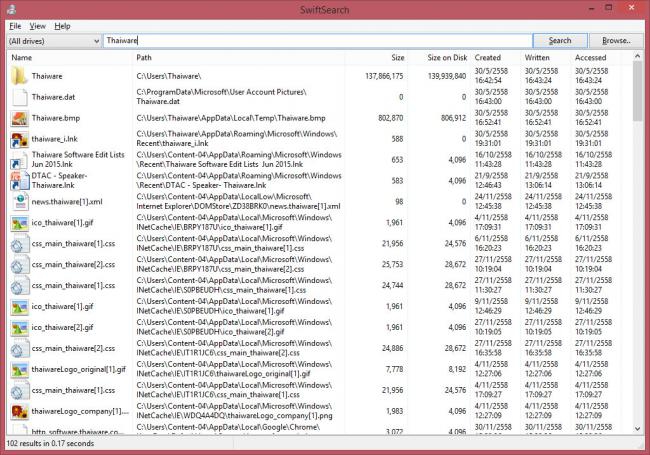Select the news.thaiware[1].xml file name

pyautogui.click(x=67, y=202)
